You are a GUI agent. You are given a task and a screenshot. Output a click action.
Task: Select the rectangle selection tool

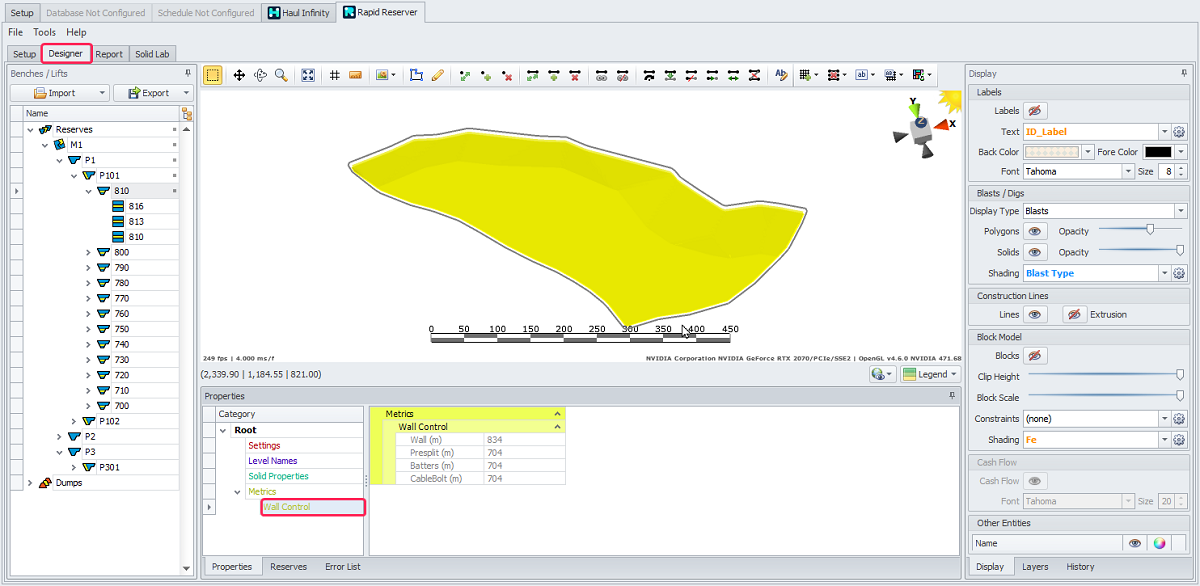[213, 75]
